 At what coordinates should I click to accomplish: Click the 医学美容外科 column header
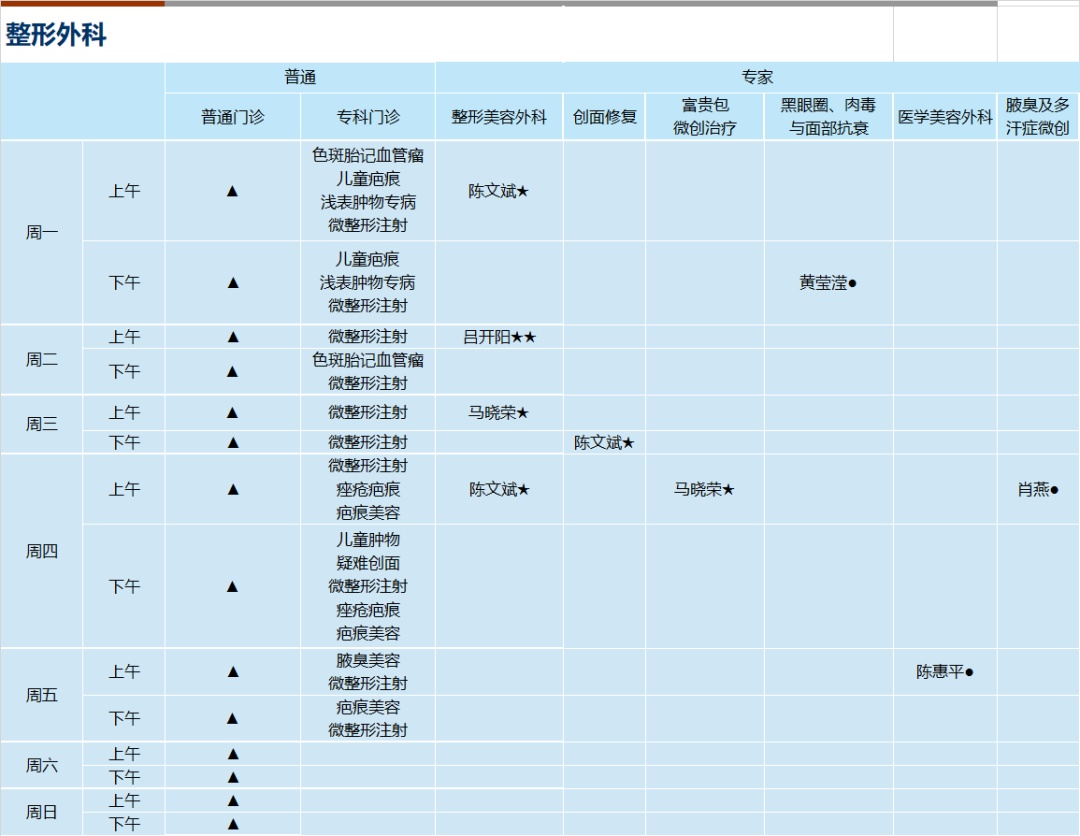(x=945, y=117)
